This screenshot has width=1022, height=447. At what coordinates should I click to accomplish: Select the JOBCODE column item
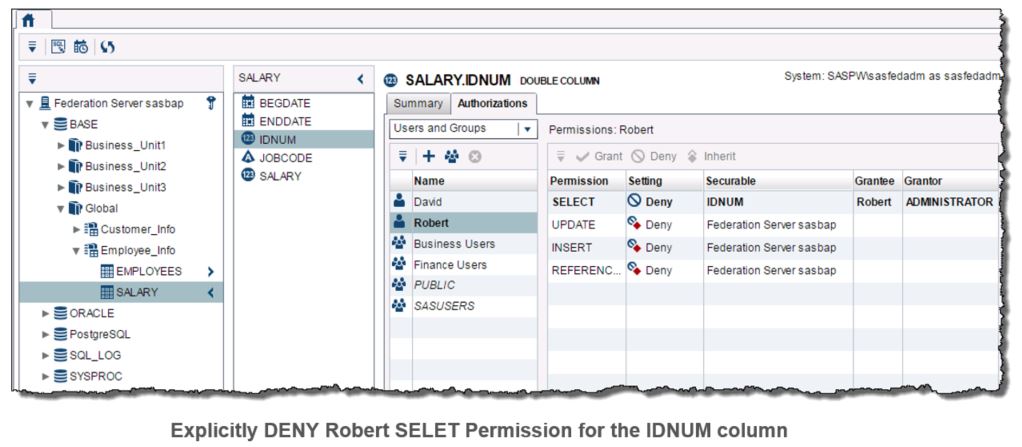point(285,157)
